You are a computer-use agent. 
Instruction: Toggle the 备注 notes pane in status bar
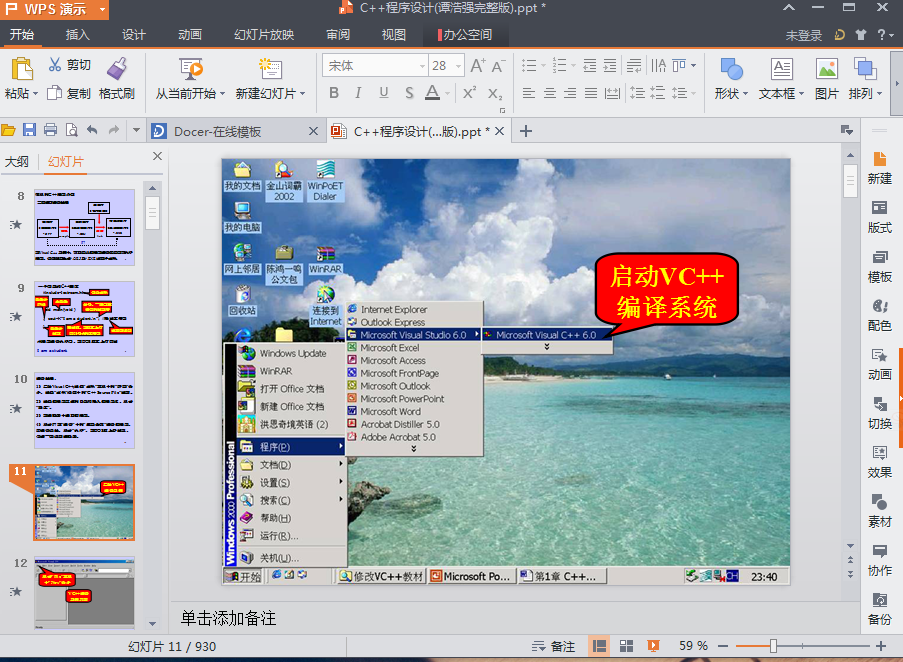(554, 646)
